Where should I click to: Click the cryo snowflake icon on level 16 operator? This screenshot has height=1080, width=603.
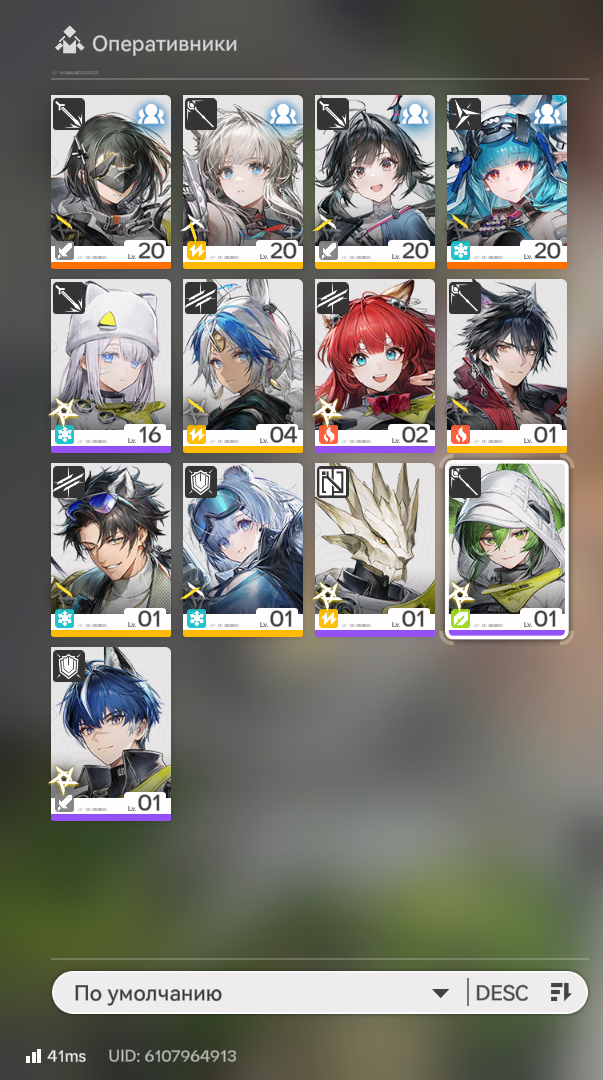(63, 436)
